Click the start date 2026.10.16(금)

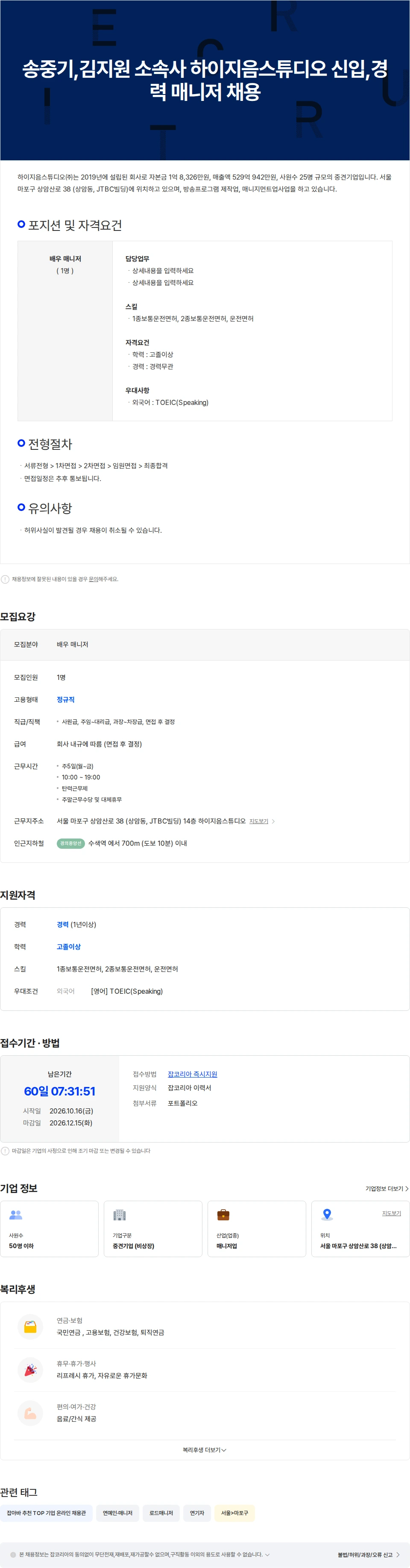click(71, 1111)
